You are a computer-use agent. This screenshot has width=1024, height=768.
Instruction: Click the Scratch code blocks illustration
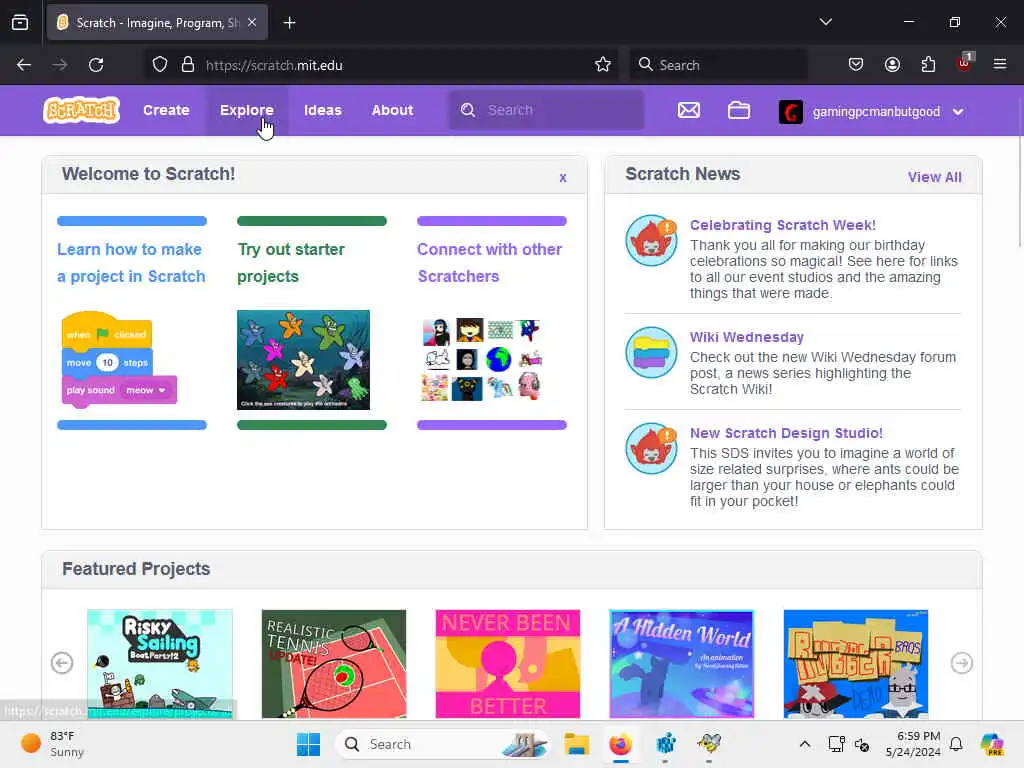119,359
